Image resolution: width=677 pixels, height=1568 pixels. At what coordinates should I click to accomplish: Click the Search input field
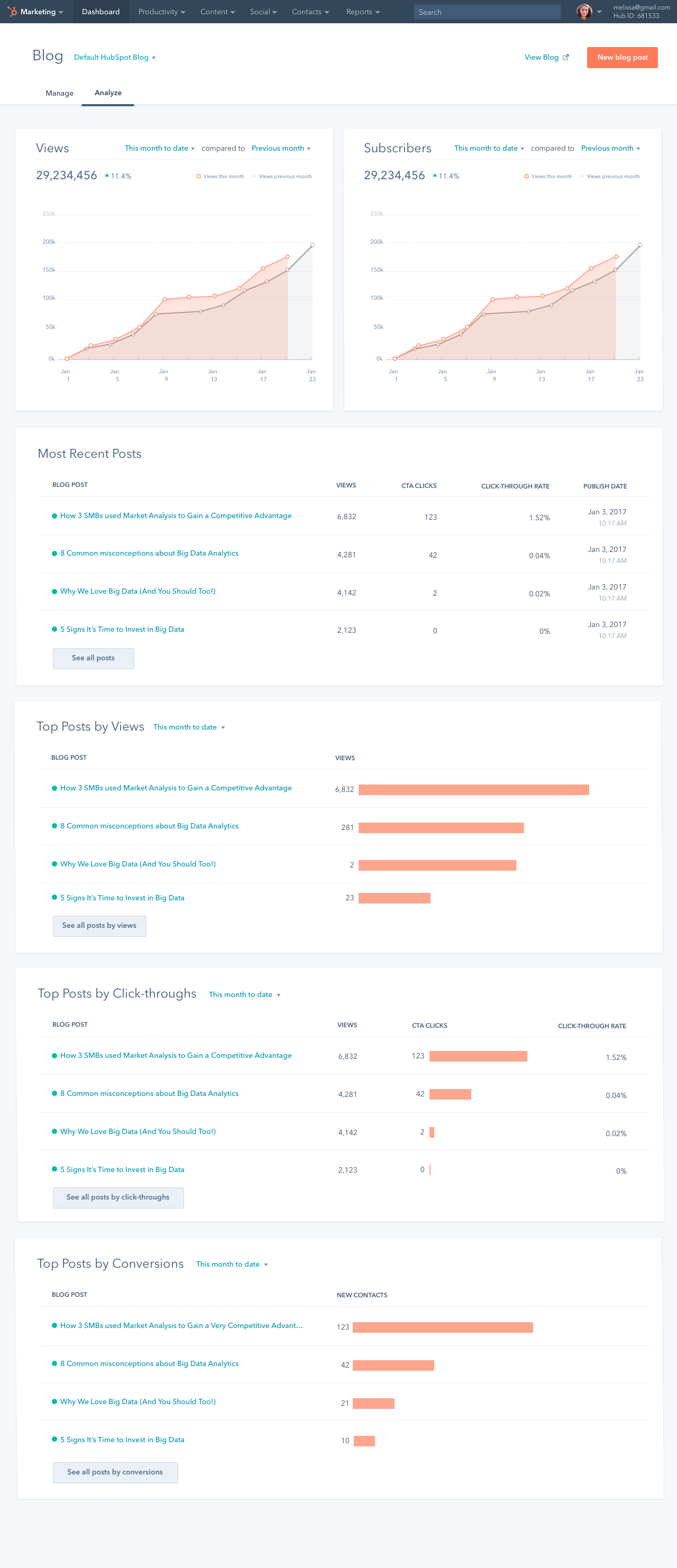point(487,12)
